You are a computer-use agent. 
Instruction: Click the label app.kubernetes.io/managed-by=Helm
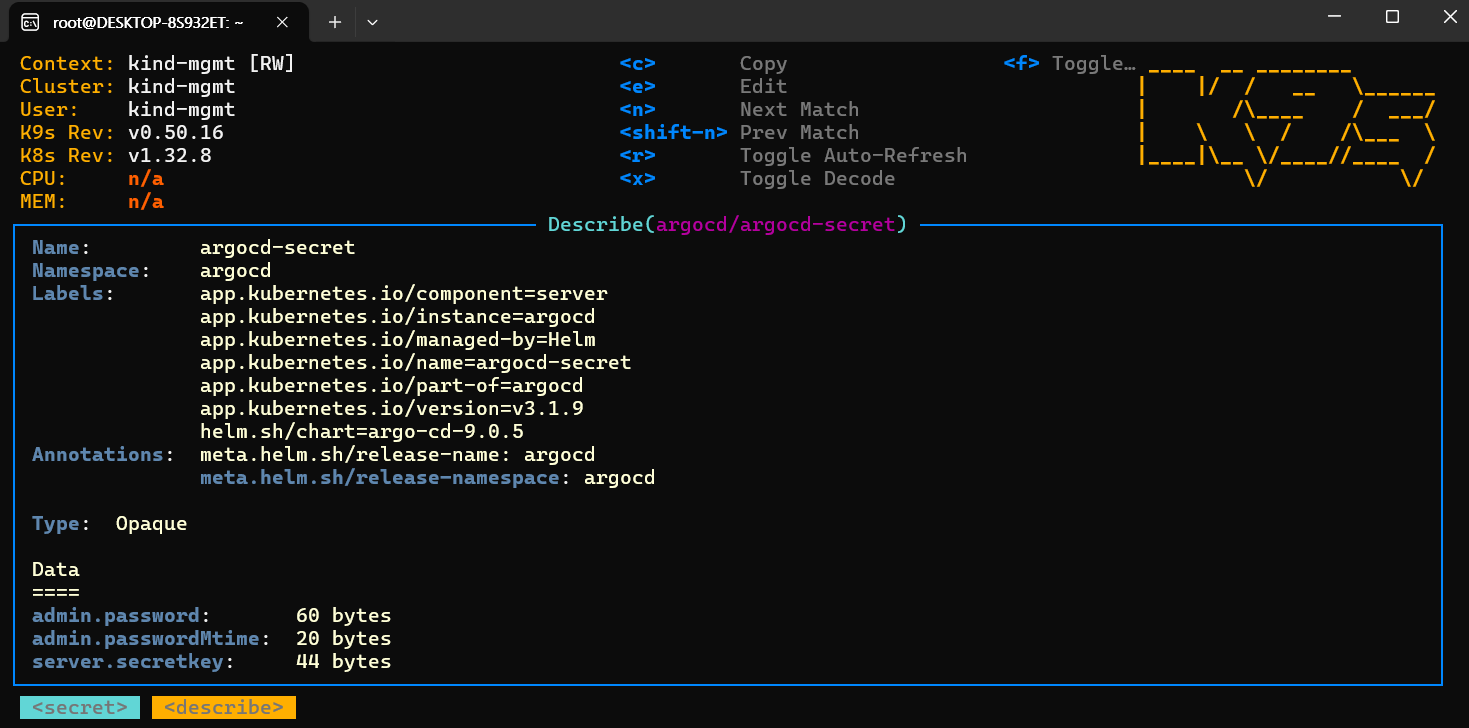pos(397,340)
